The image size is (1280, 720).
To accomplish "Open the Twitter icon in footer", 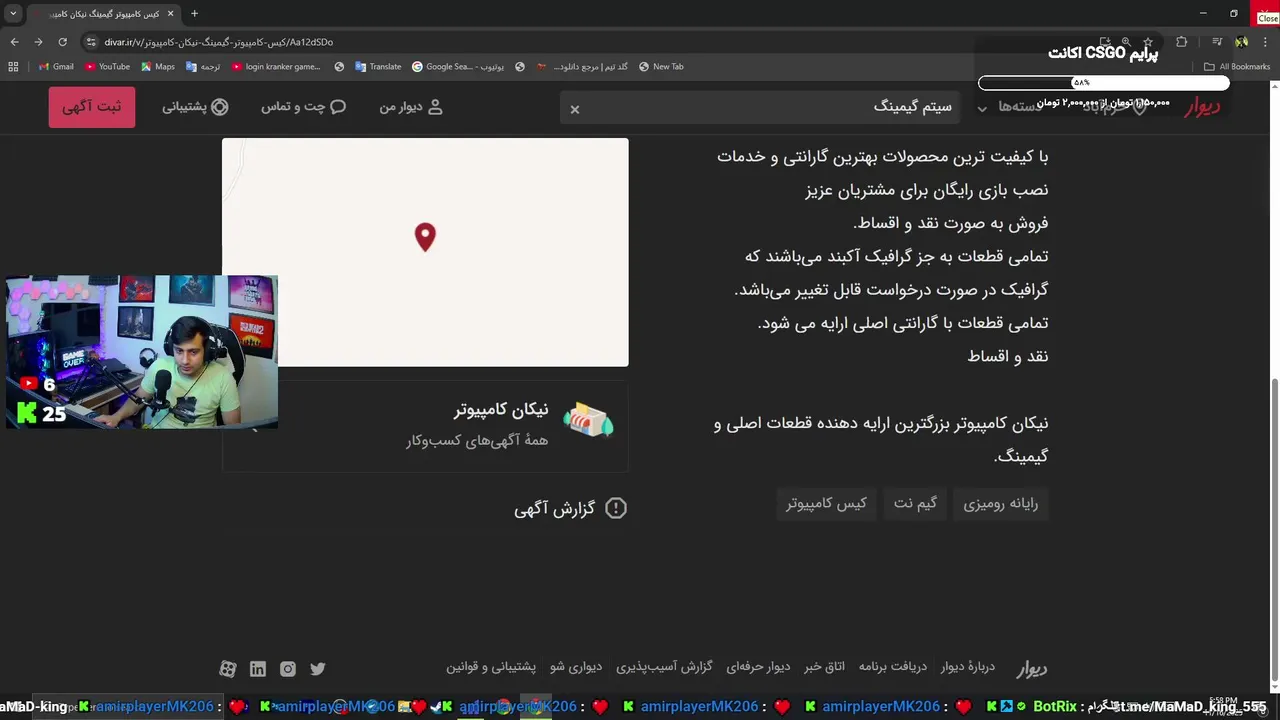I will pos(318,669).
